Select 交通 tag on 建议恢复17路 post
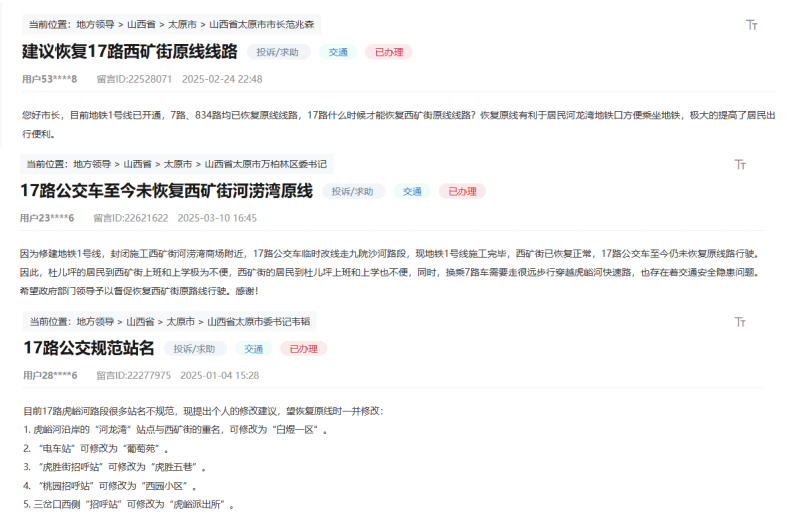 pos(338,52)
